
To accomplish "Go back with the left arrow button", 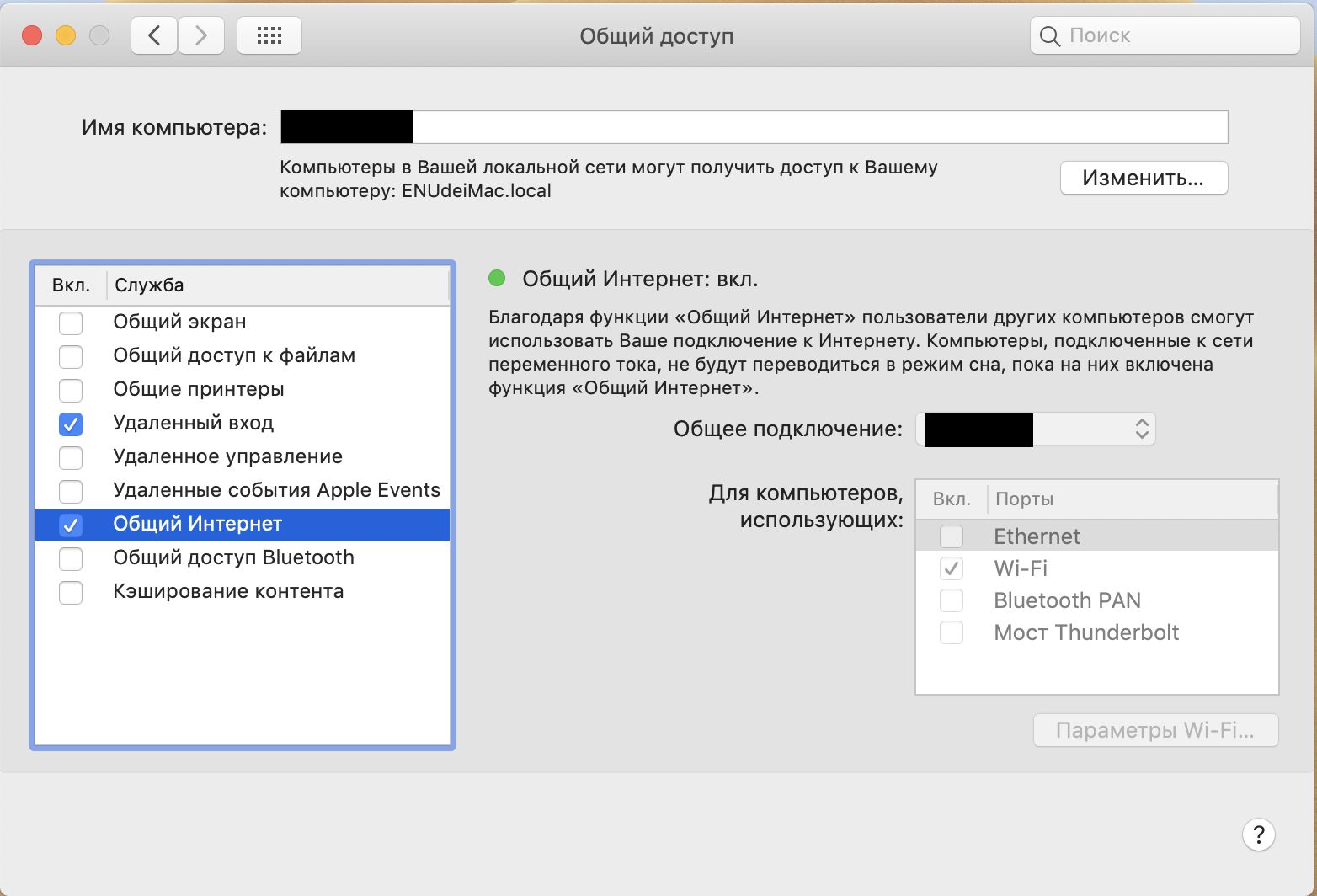I will [154, 35].
